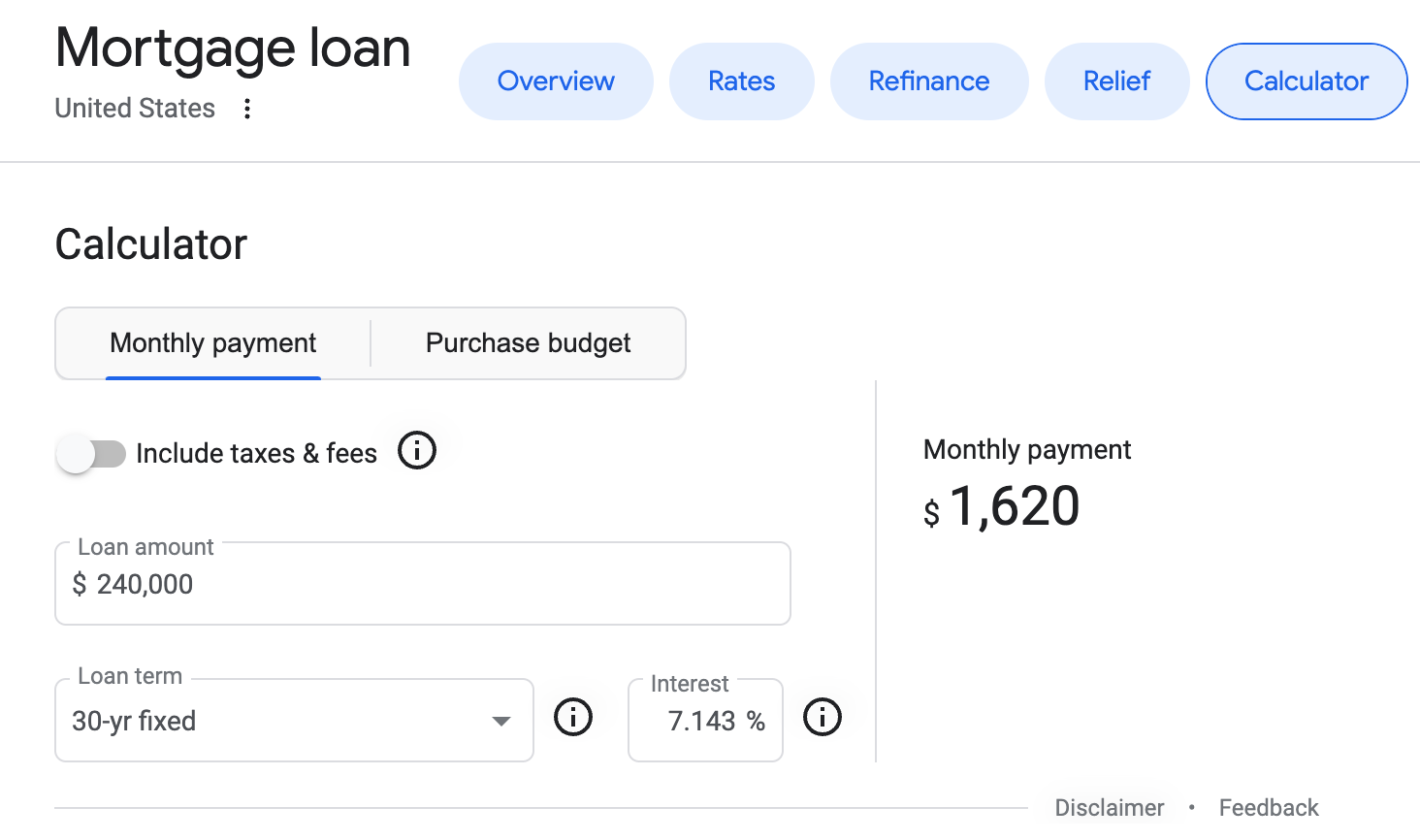Viewport: 1420px width, 840px height.
Task: Select the Calculator chip
Action: pyautogui.click(x=1306, y=81)
